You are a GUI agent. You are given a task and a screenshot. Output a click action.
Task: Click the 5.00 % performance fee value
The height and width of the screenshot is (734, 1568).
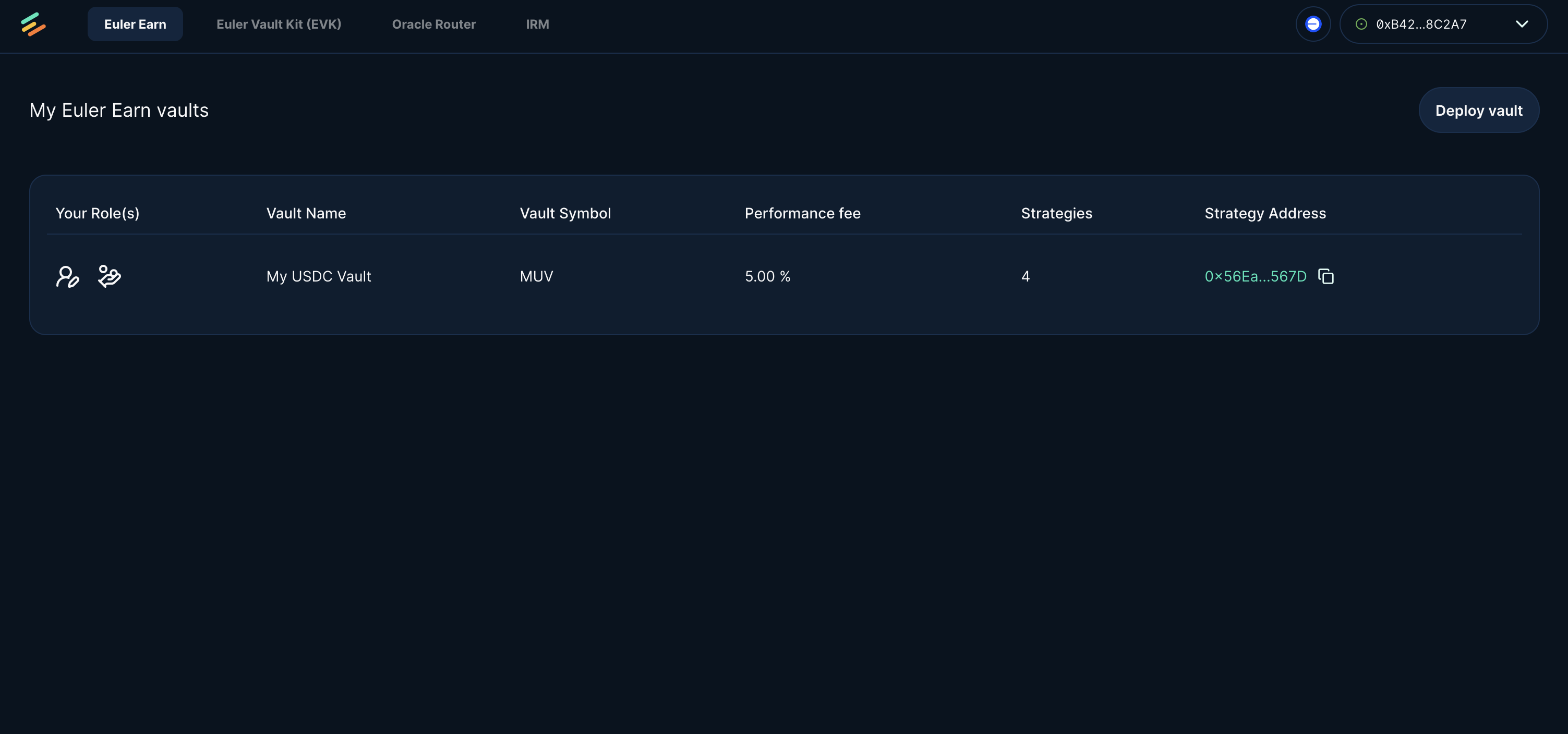coord(767,276)
